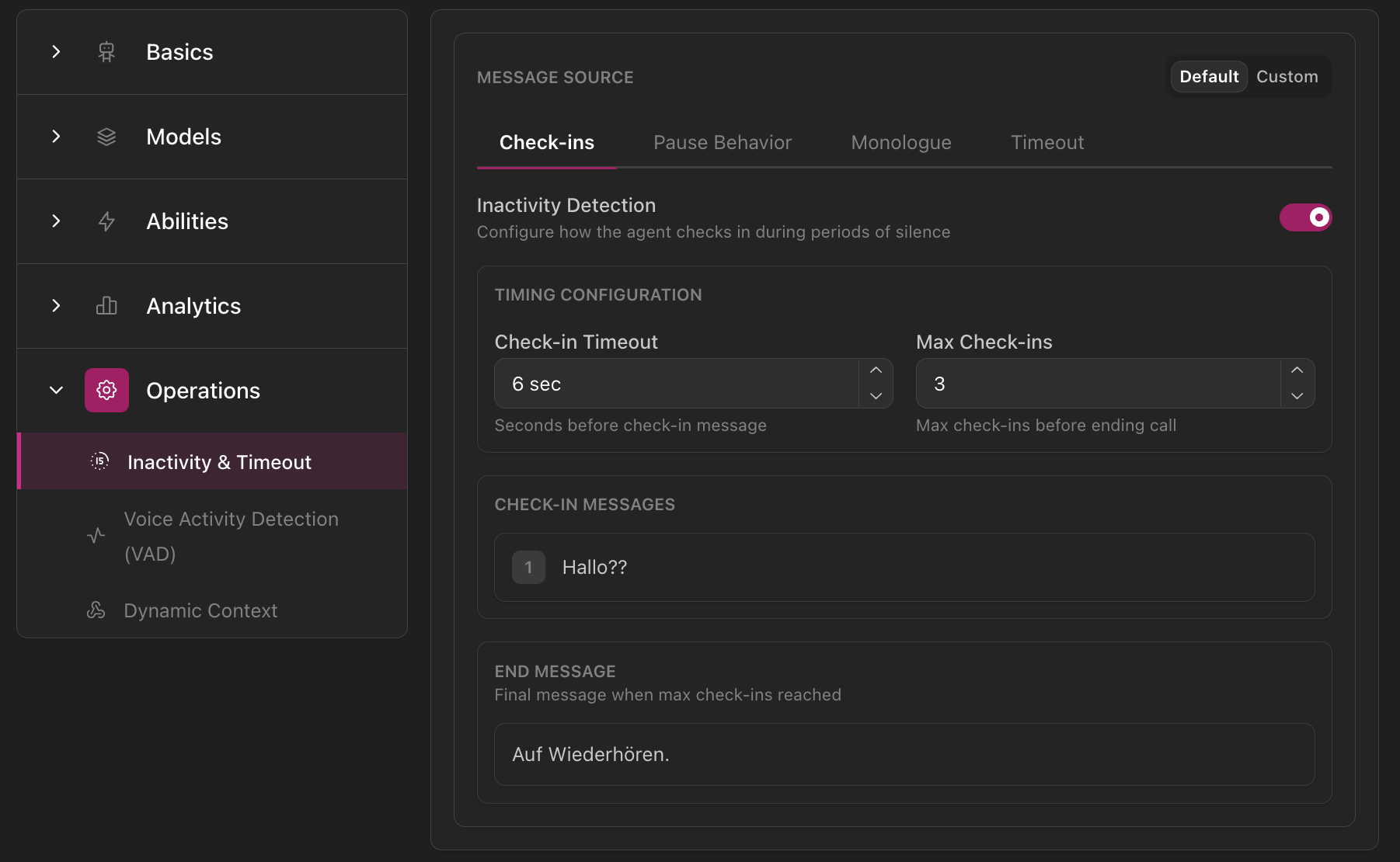Click the Basics section icon

point(106,52)
